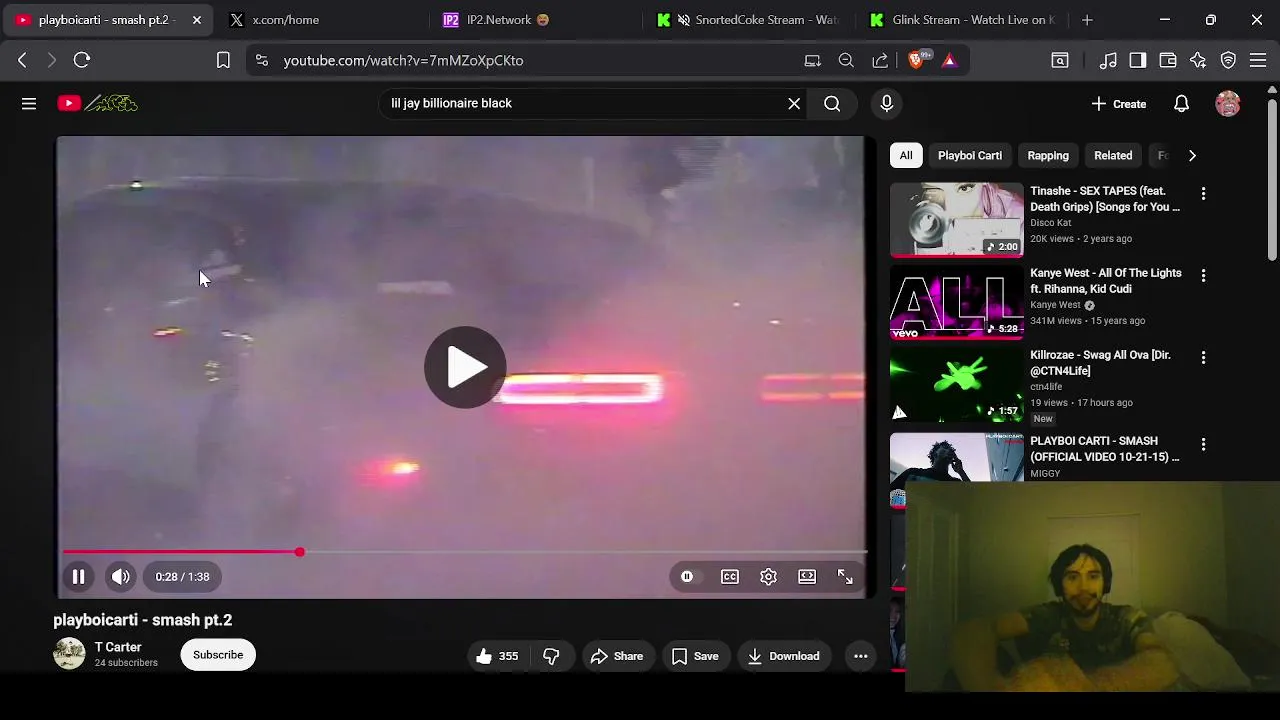The height and width of the screenshot is (720, 1280).
Task: Open the Create menu
Action: [x=1119, y=104]
